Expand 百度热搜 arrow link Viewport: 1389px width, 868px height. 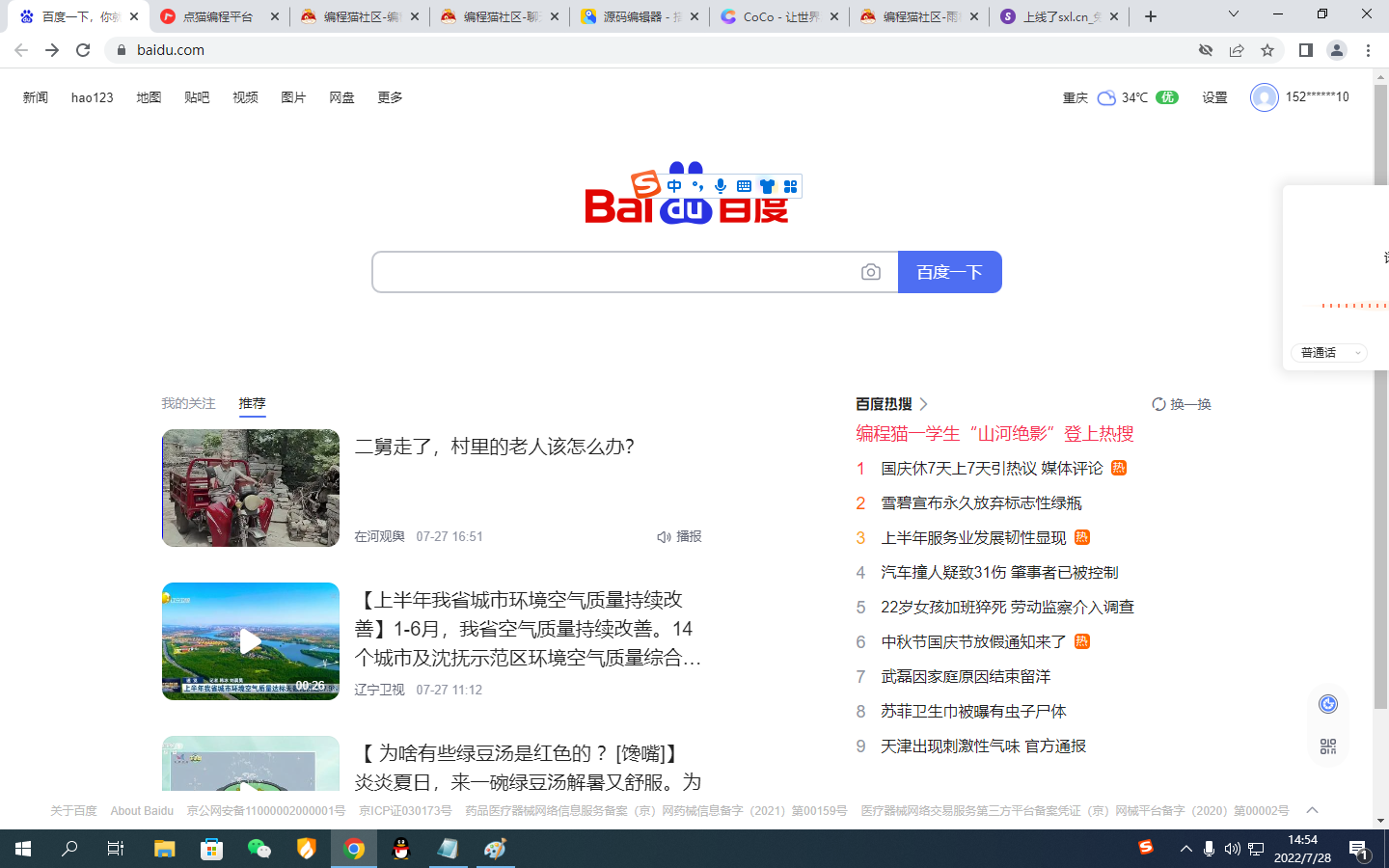click(x=923, y=404)
